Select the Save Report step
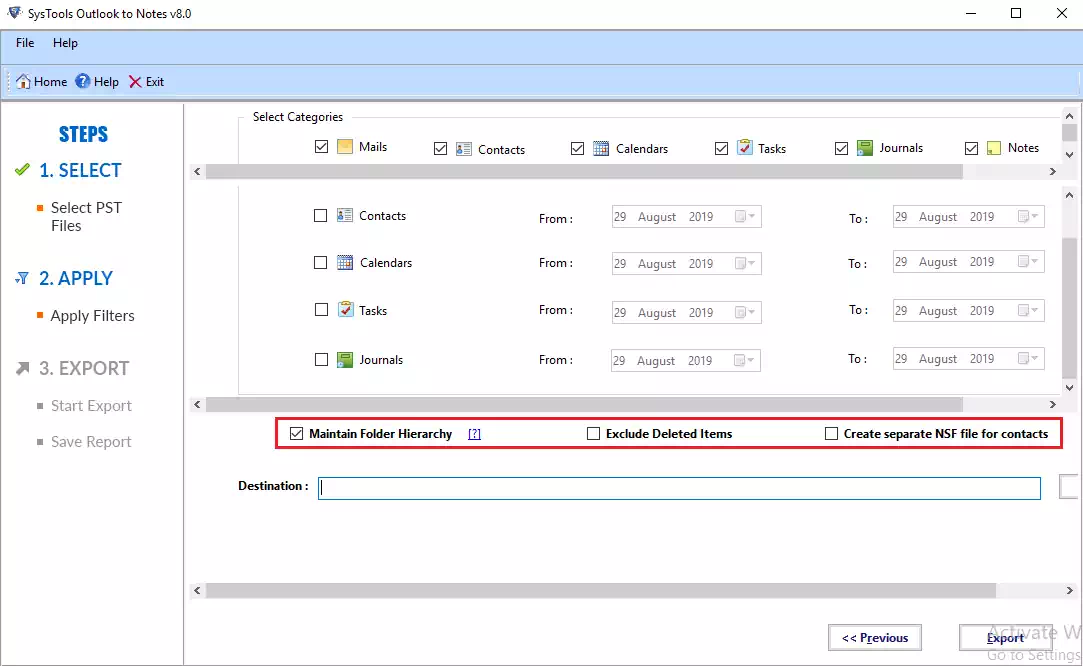 pyautogui.click(x=90, y=441)
